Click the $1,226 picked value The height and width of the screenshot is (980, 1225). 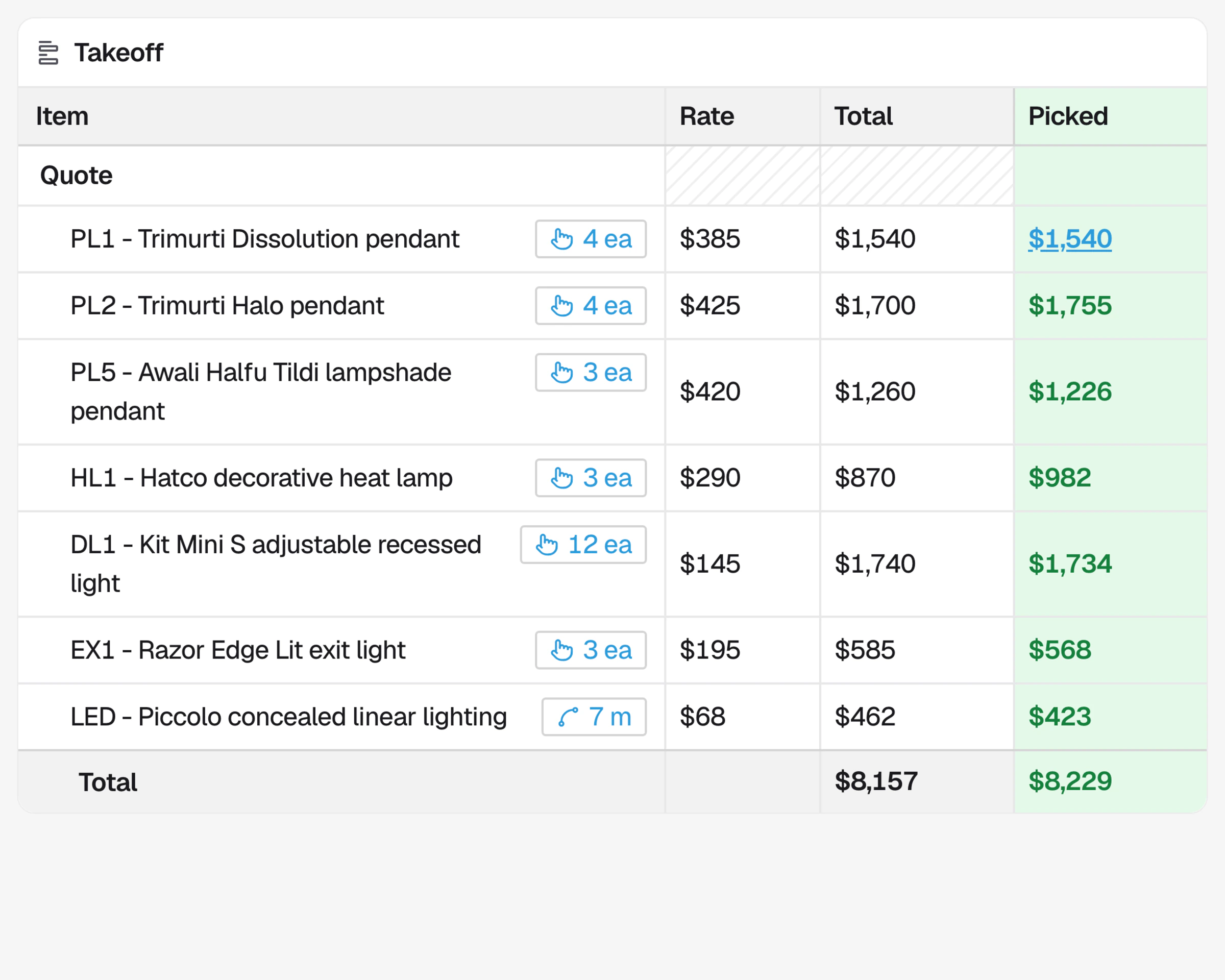coord(1070,392)
